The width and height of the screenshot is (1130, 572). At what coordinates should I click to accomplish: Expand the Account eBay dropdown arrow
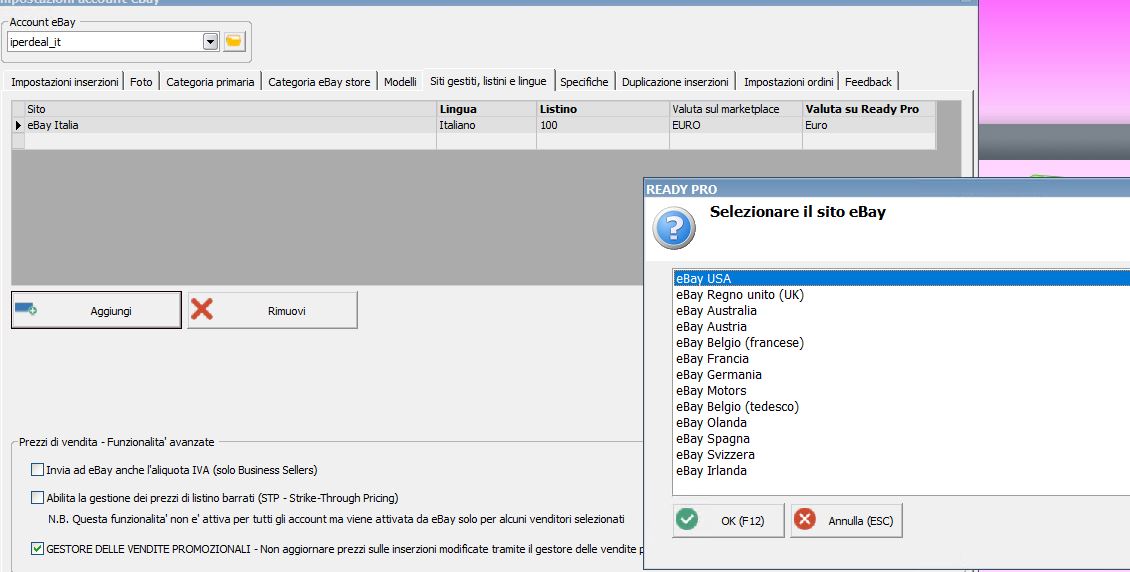[210, 42]
